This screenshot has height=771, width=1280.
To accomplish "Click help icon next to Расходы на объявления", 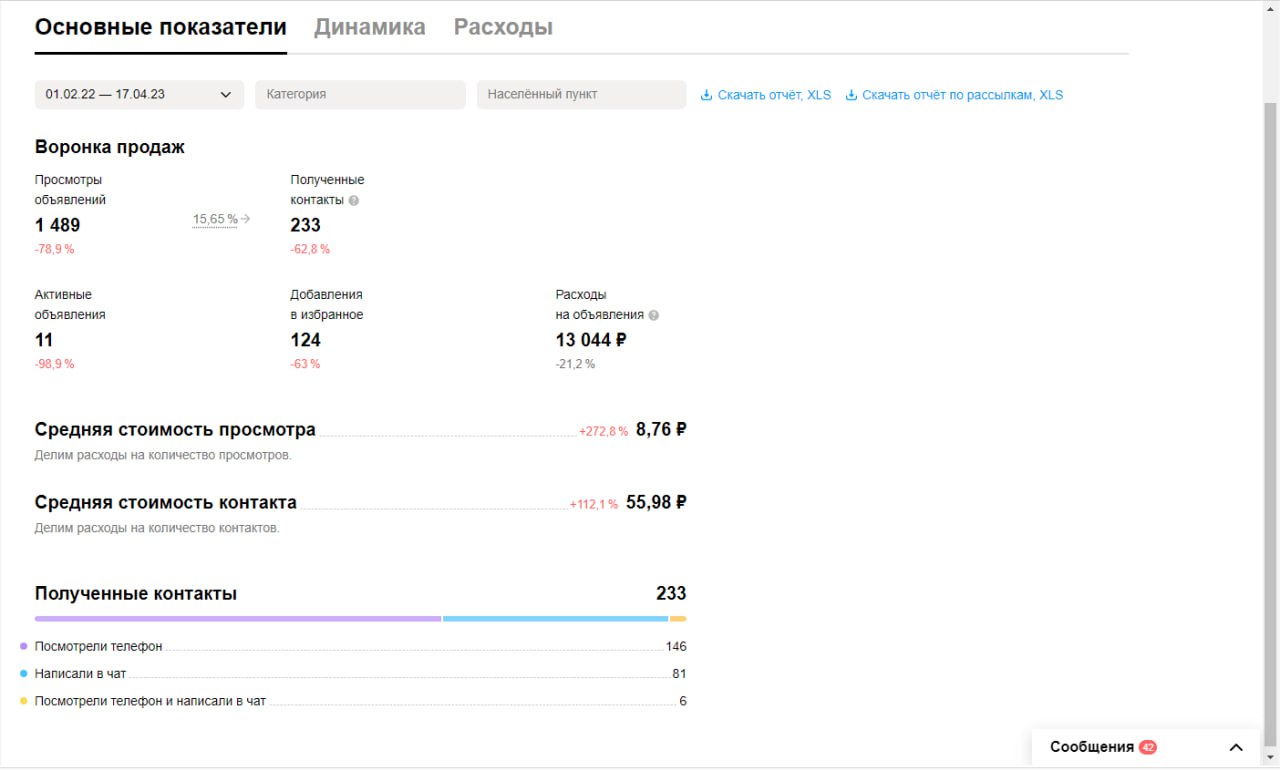I will 654,315.
